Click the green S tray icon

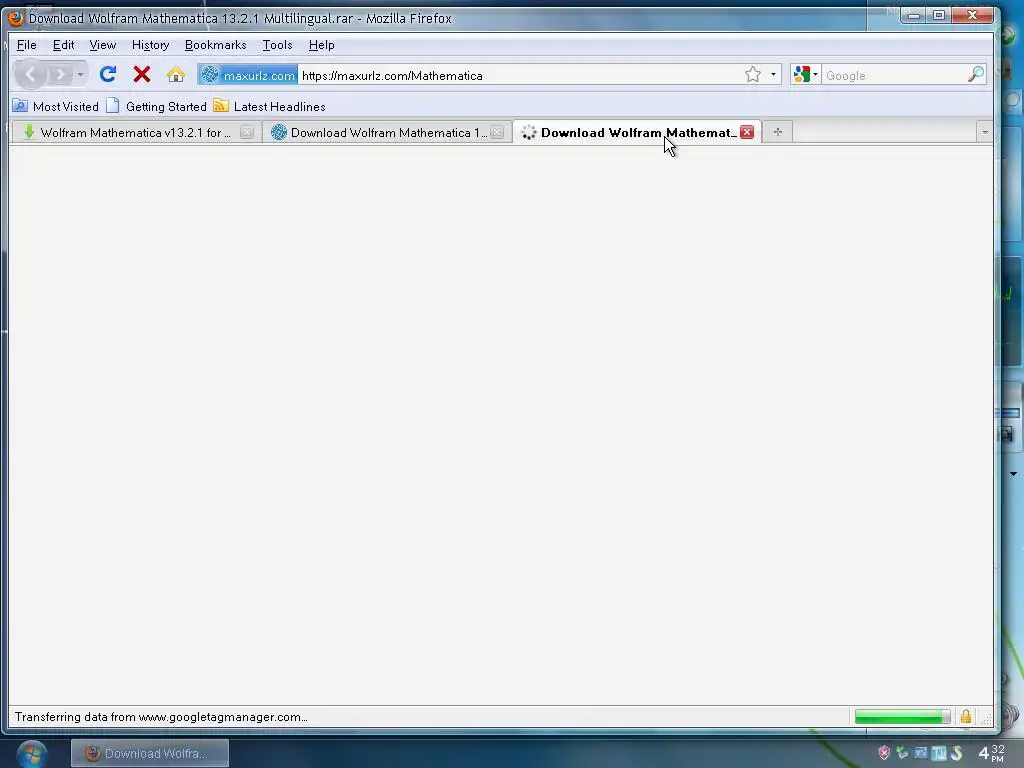[x=957, y=753]
